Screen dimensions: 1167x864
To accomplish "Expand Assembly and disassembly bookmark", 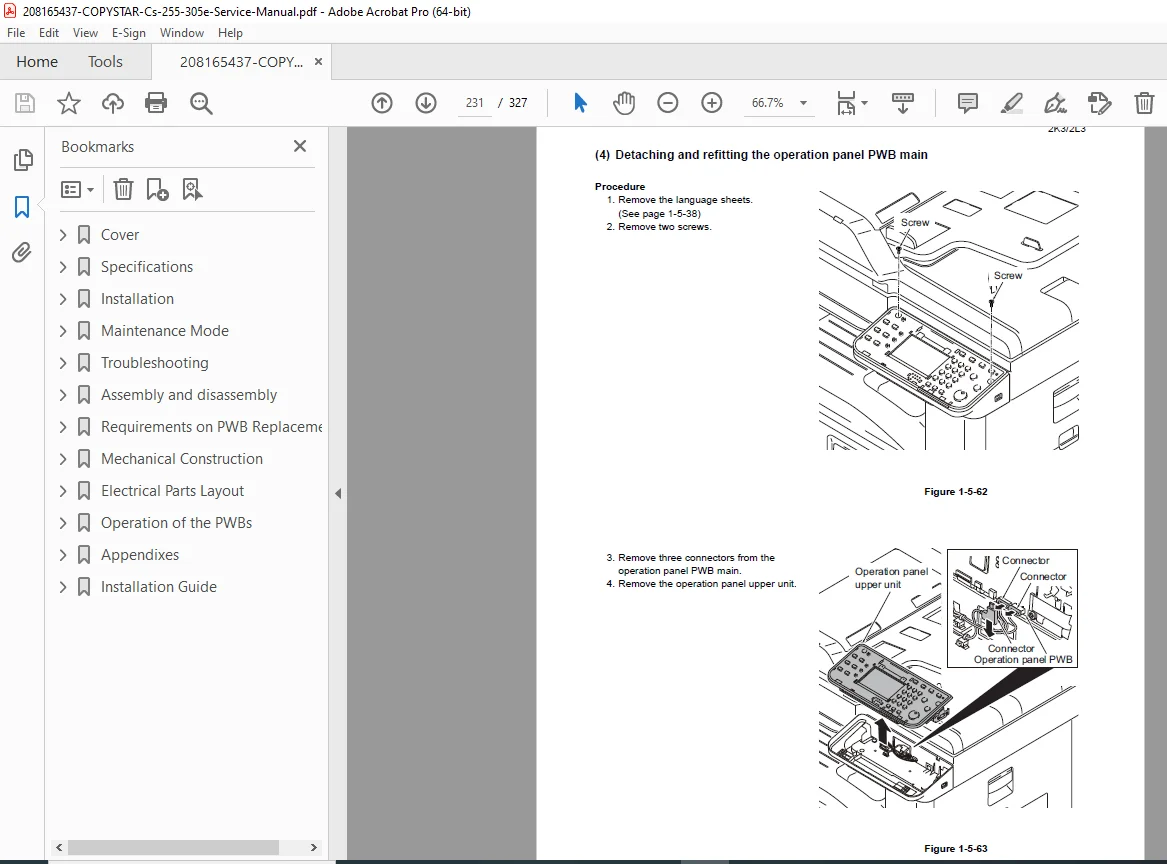I will point(63,395).
